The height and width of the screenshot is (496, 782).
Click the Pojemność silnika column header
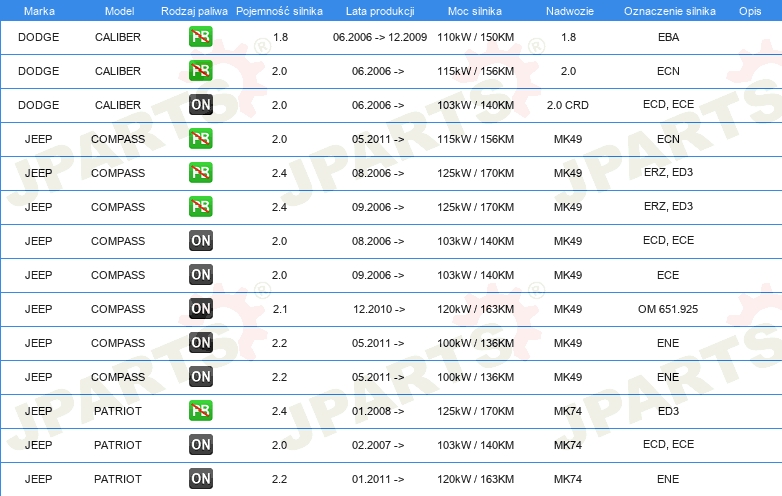[x=279, y=11]
